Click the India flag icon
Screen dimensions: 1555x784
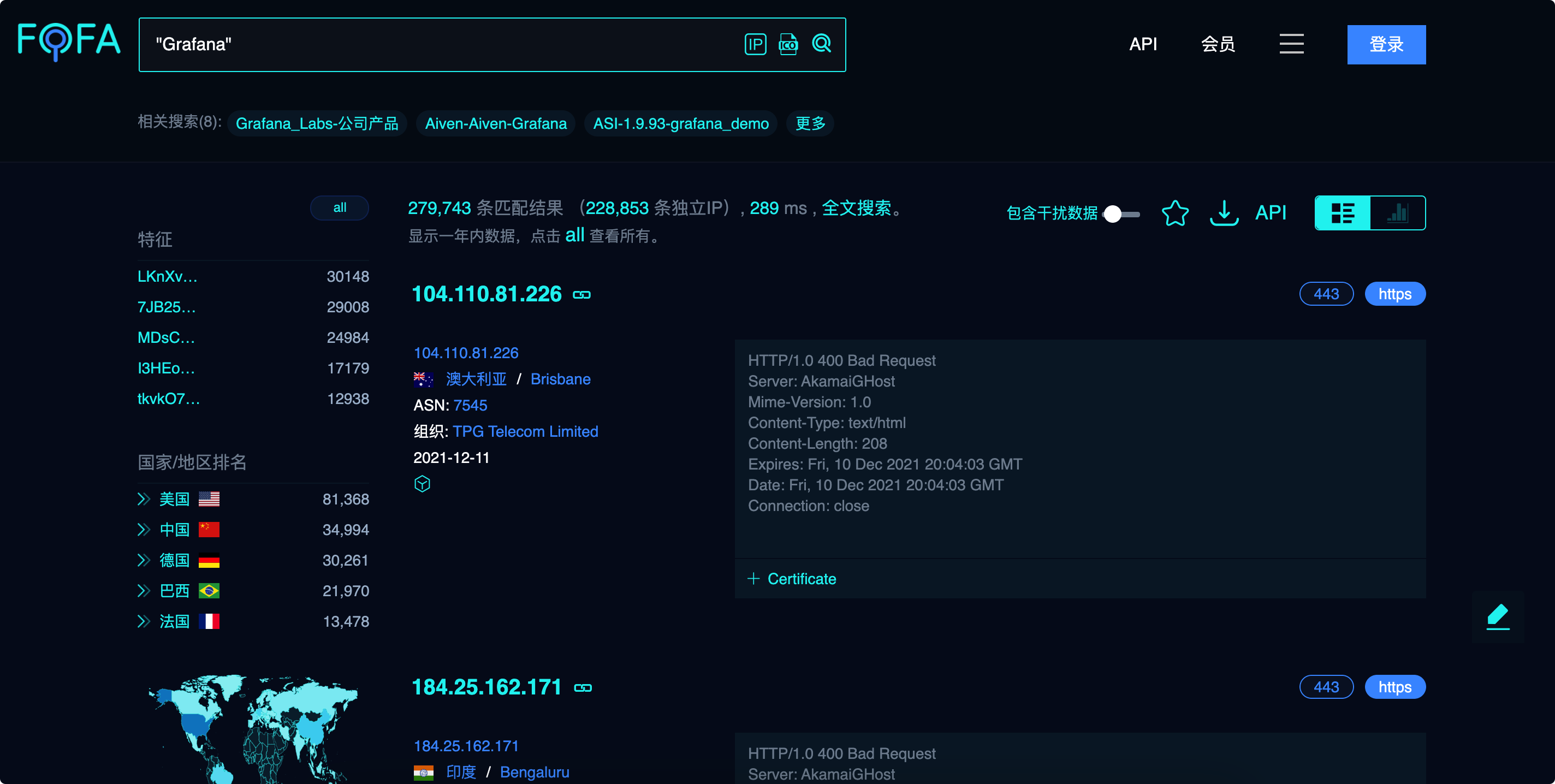(423, 772)
